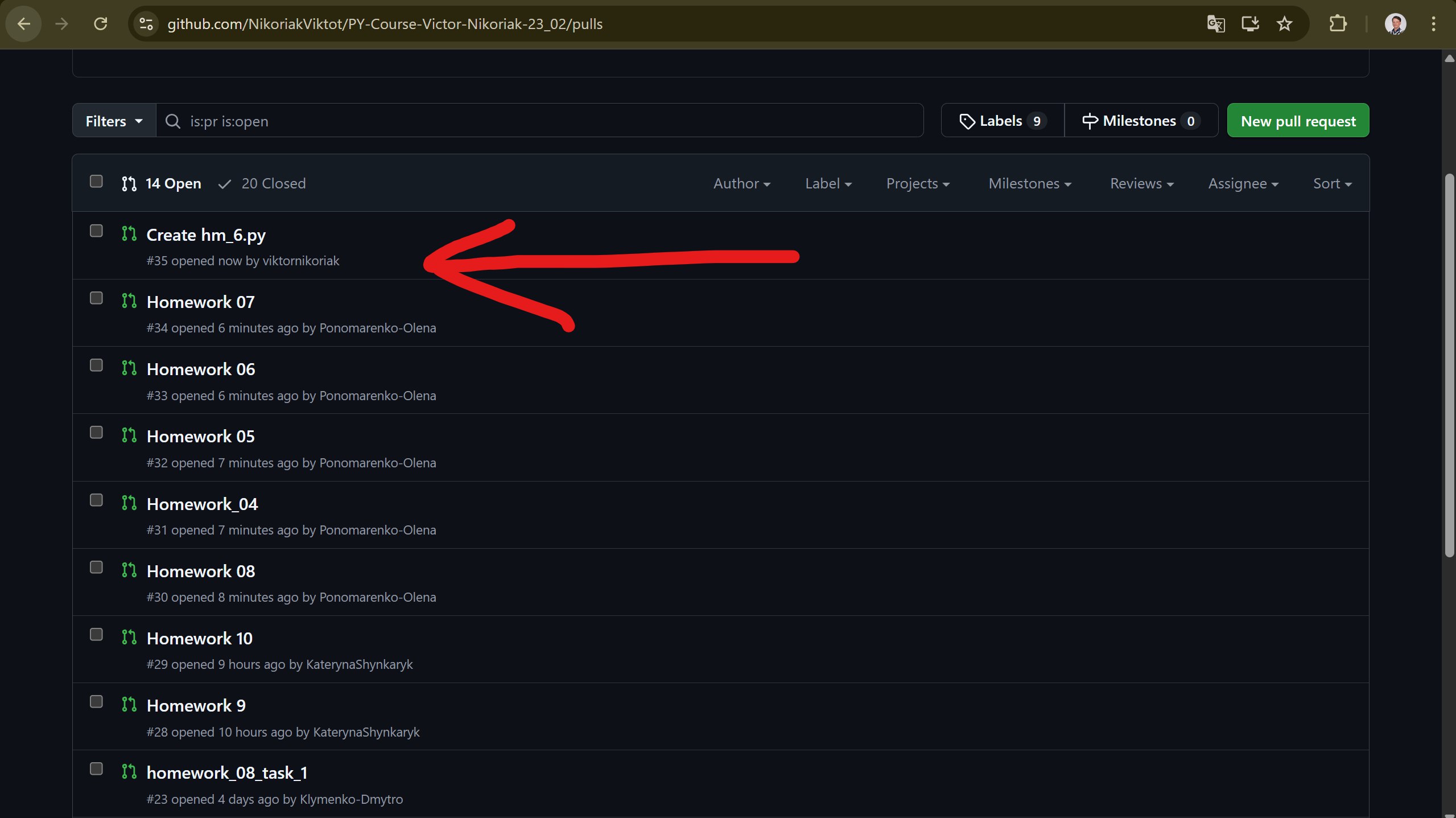Open the homework_08_task_1 pull request

227,773
